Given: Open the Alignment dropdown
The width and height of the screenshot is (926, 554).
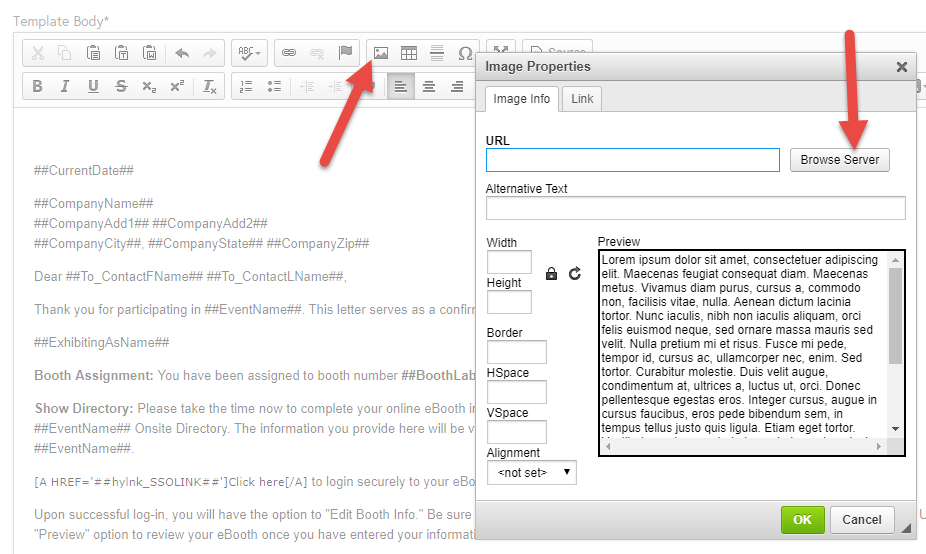Looking at the screenshot, I should 531,472.
